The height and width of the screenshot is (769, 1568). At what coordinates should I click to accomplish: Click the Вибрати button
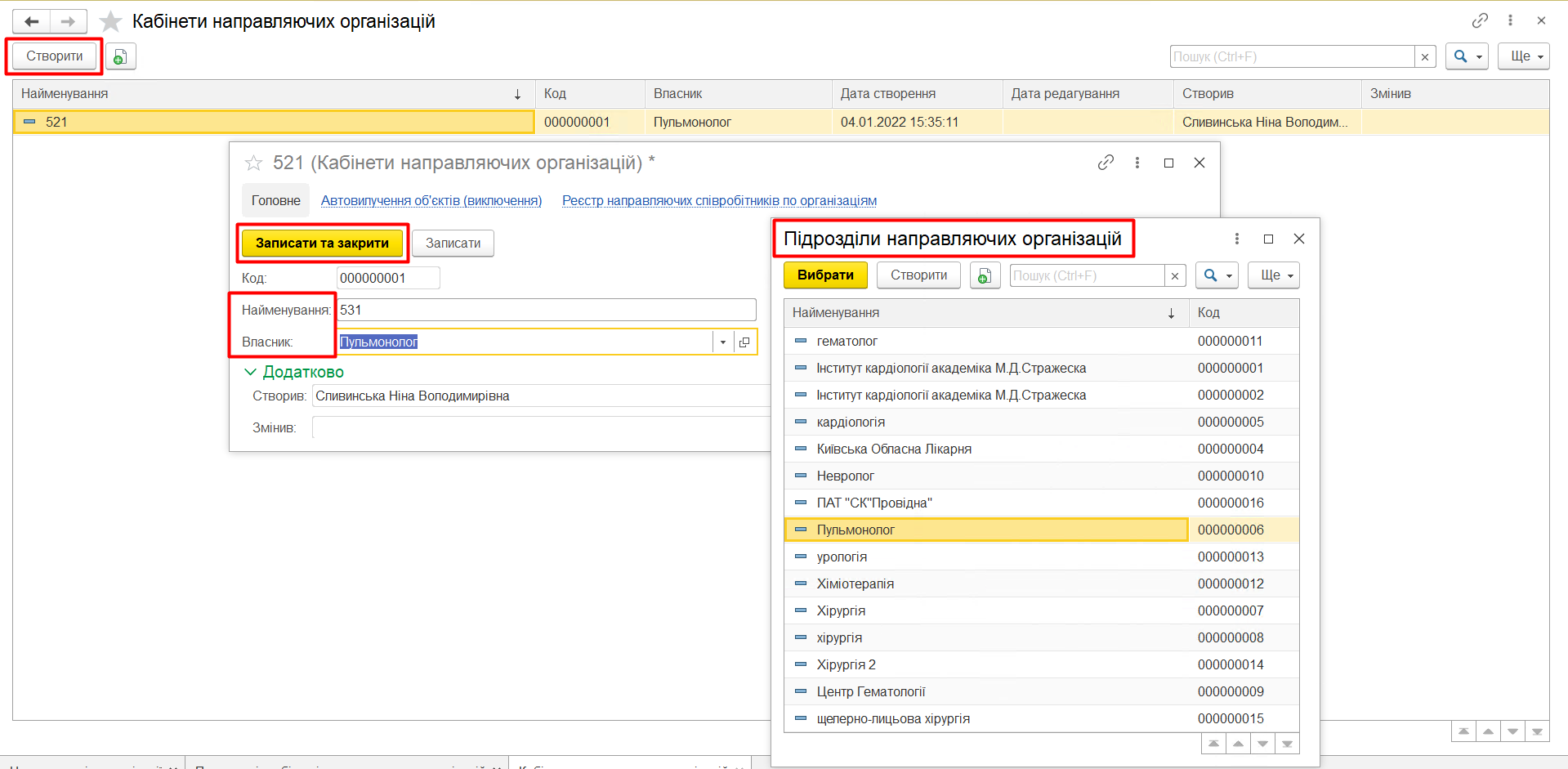(x=825, y=275)
